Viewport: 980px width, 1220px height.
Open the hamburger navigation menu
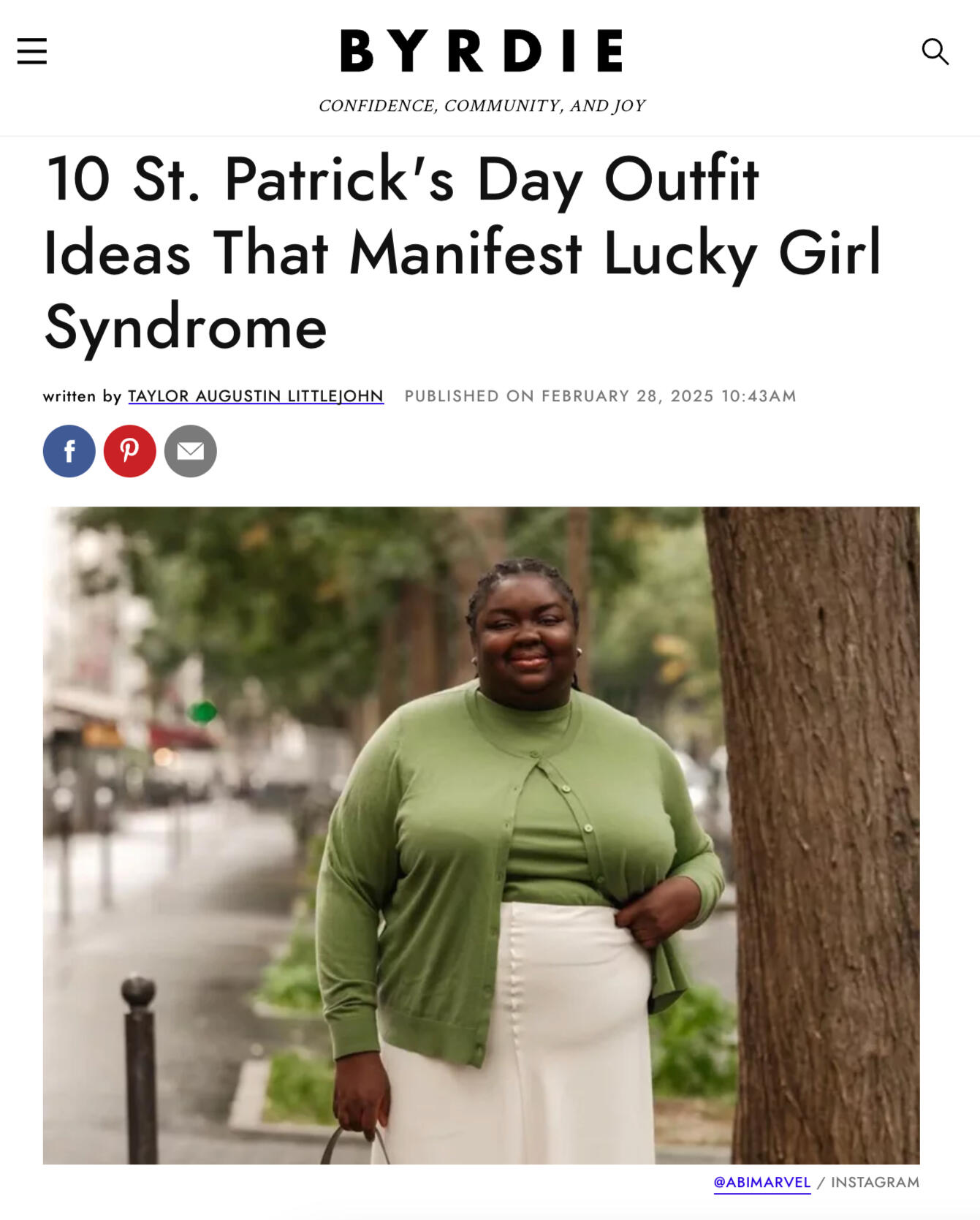pos(32,51)
